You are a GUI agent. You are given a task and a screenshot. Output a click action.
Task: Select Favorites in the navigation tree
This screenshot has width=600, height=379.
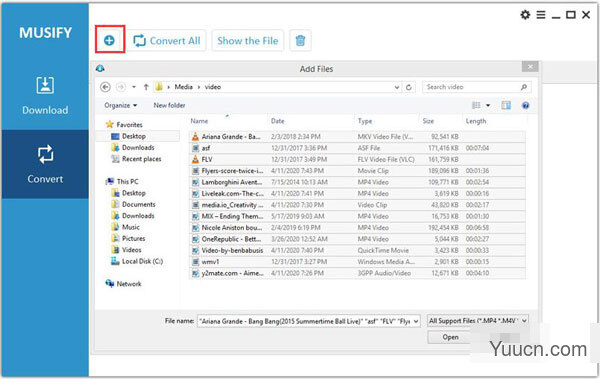coord(124,124)
